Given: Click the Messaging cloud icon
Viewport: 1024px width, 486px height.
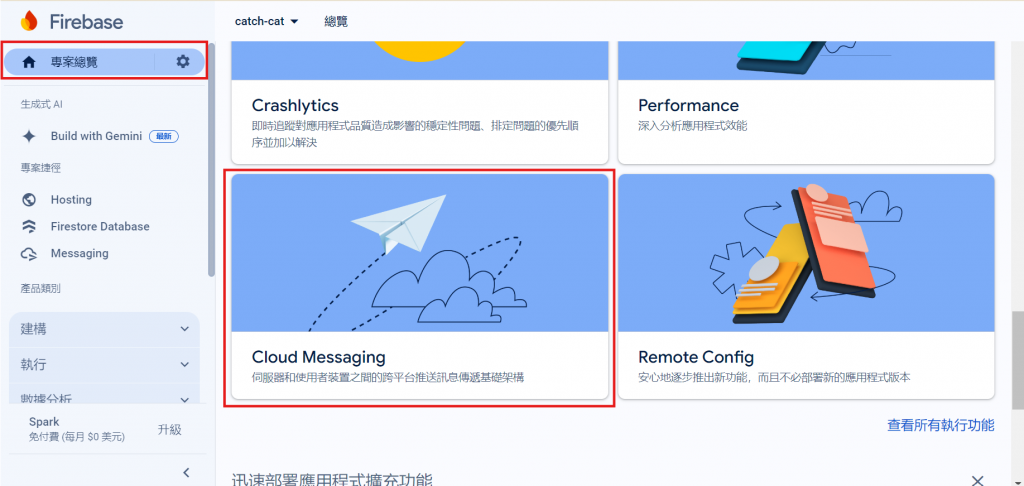Looking at the screenshot, I should tap(29, 253).
